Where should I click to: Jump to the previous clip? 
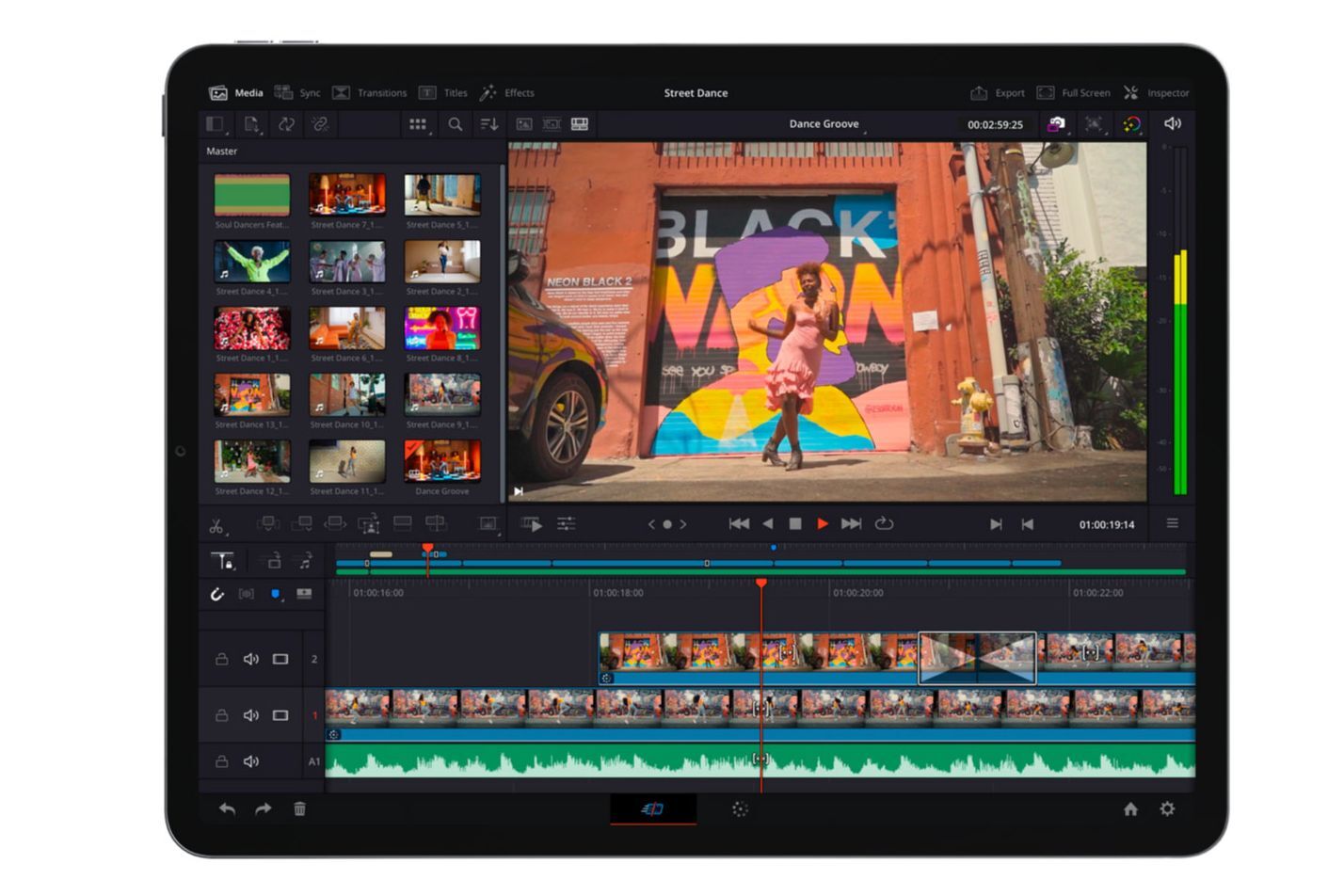point(740,524)
